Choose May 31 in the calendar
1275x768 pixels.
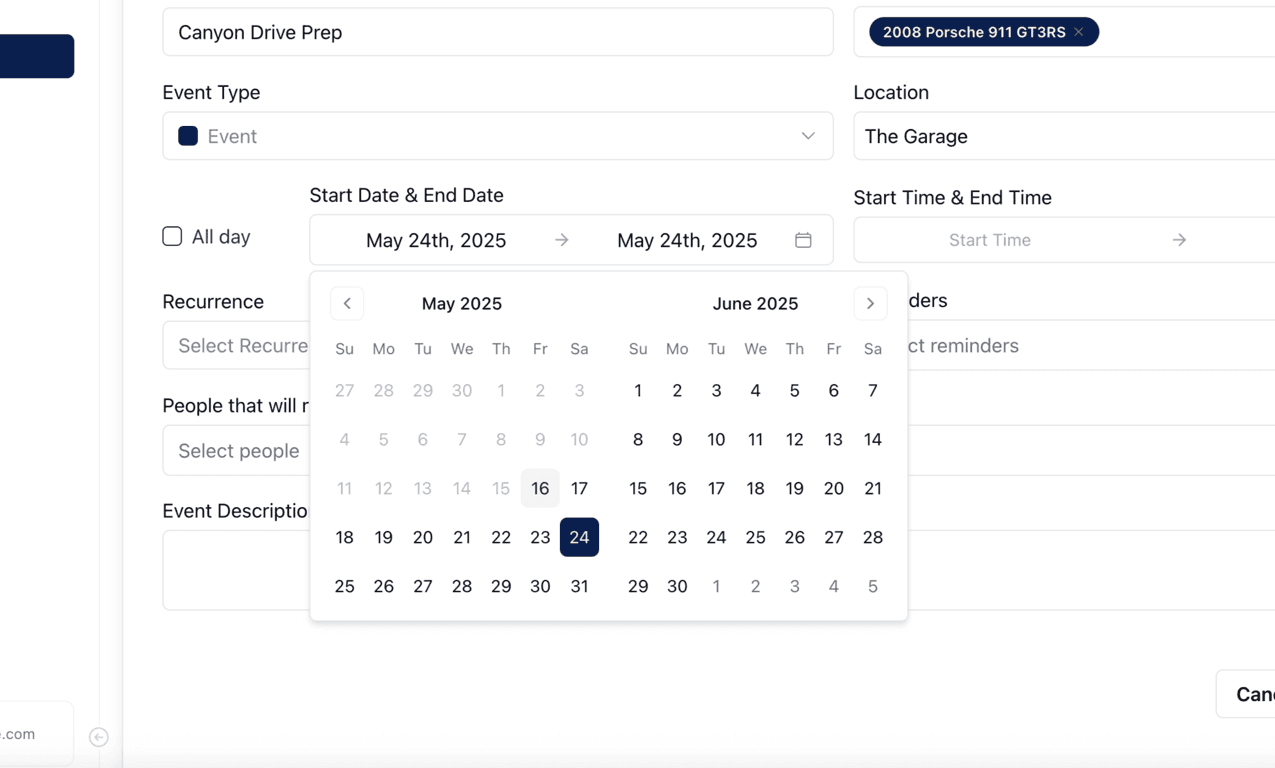pos(579,586)
